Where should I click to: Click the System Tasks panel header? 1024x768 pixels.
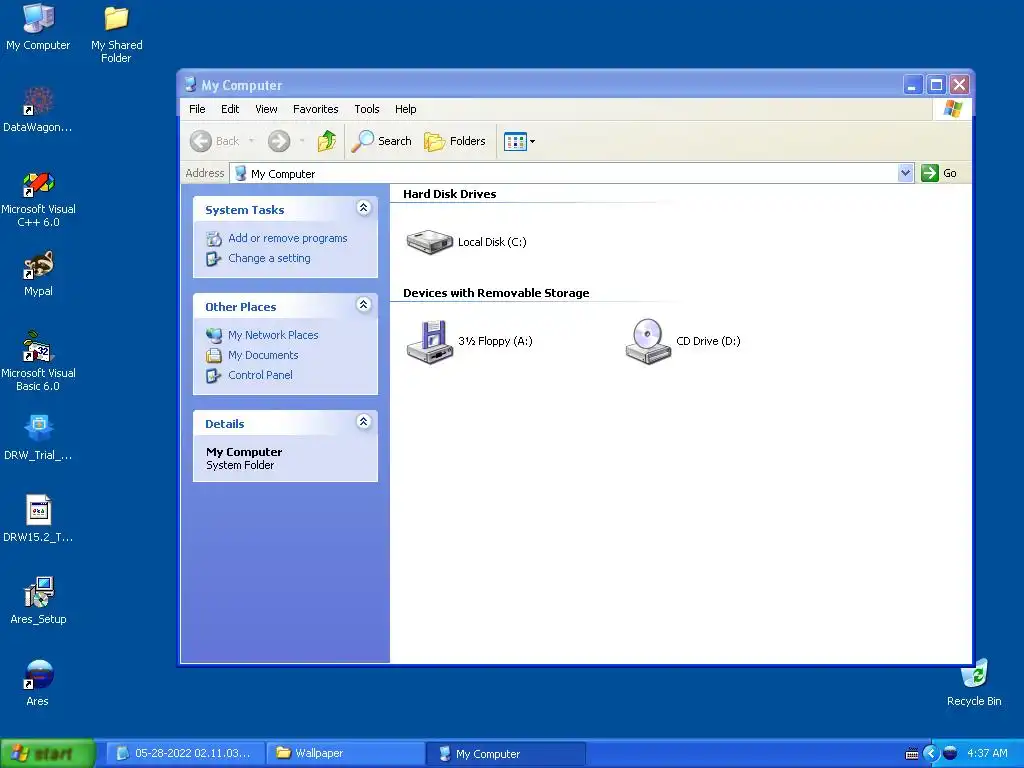[x=285, y=210]
